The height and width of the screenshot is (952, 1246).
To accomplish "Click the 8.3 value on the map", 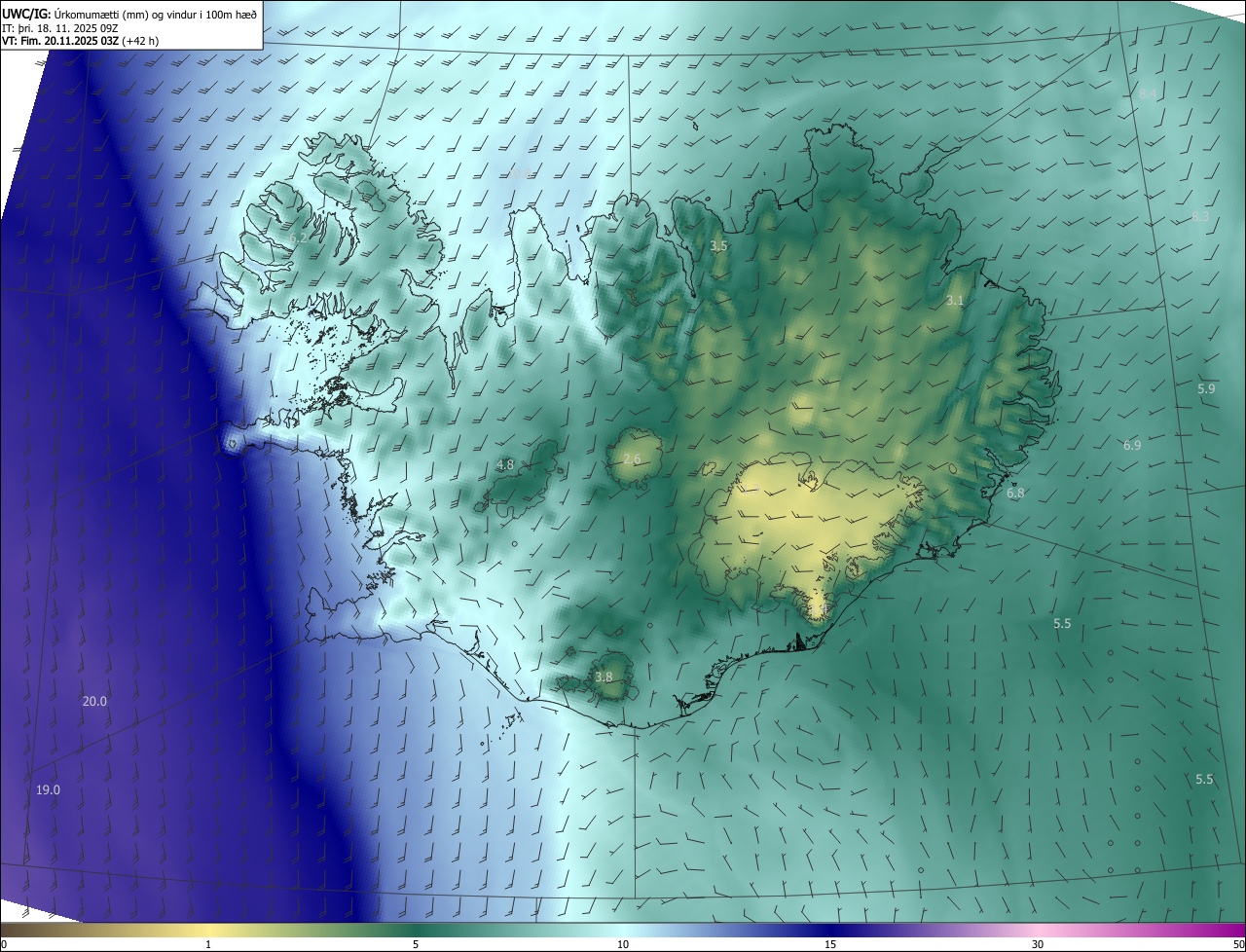I will pyautogui.click(x=1200, y=216).
